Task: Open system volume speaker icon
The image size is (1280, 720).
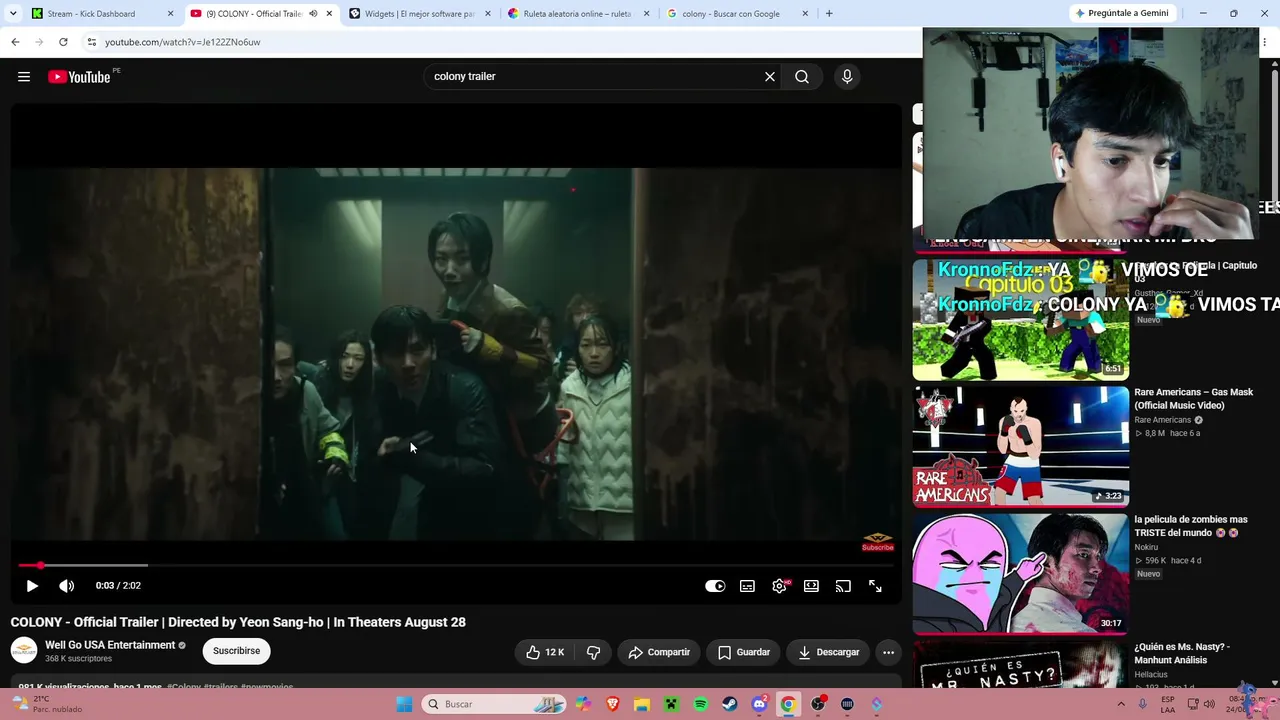Action: coord(1208,704)
